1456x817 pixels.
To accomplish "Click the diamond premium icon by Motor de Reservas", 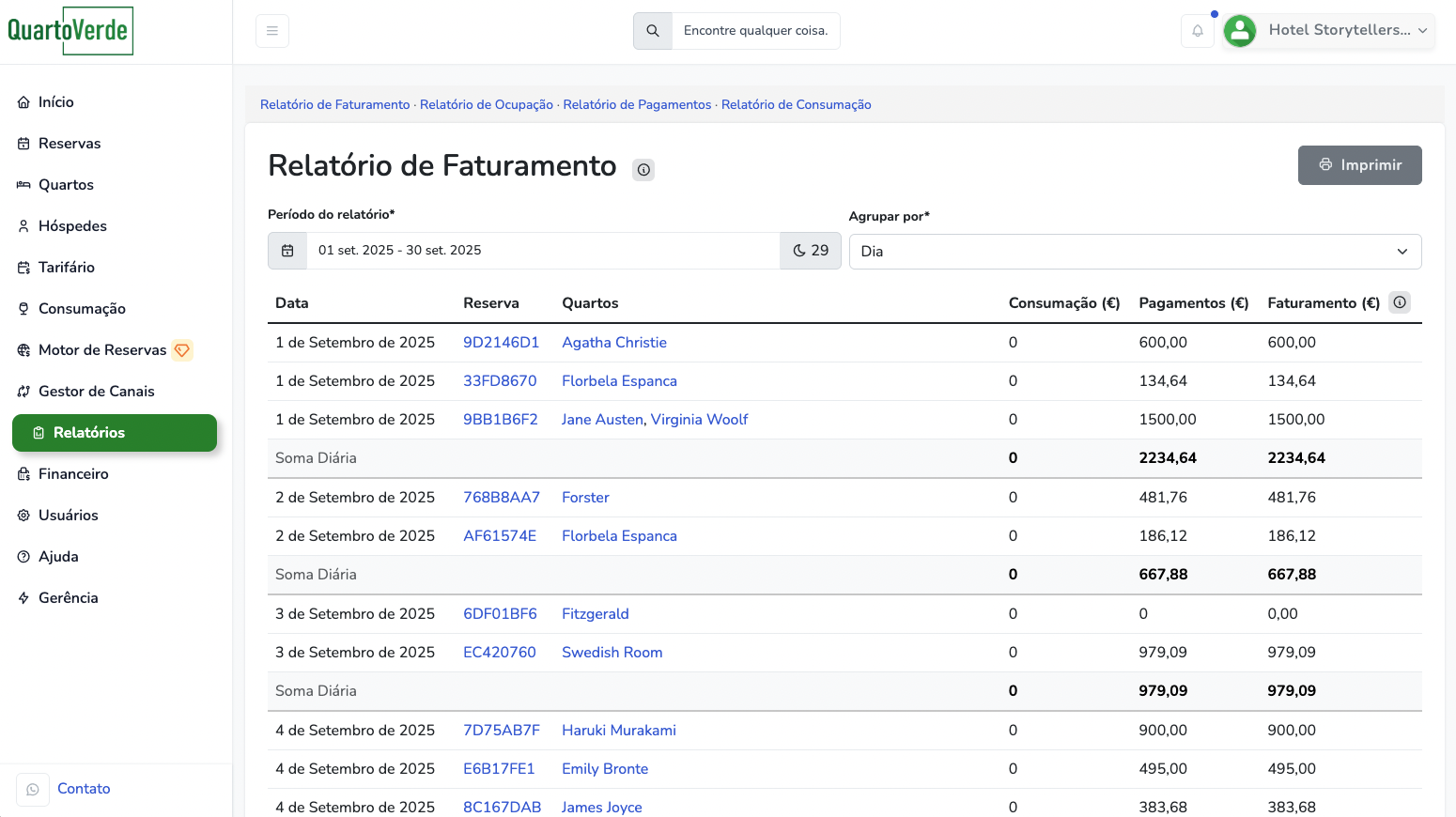I will [x=182, y=350].
